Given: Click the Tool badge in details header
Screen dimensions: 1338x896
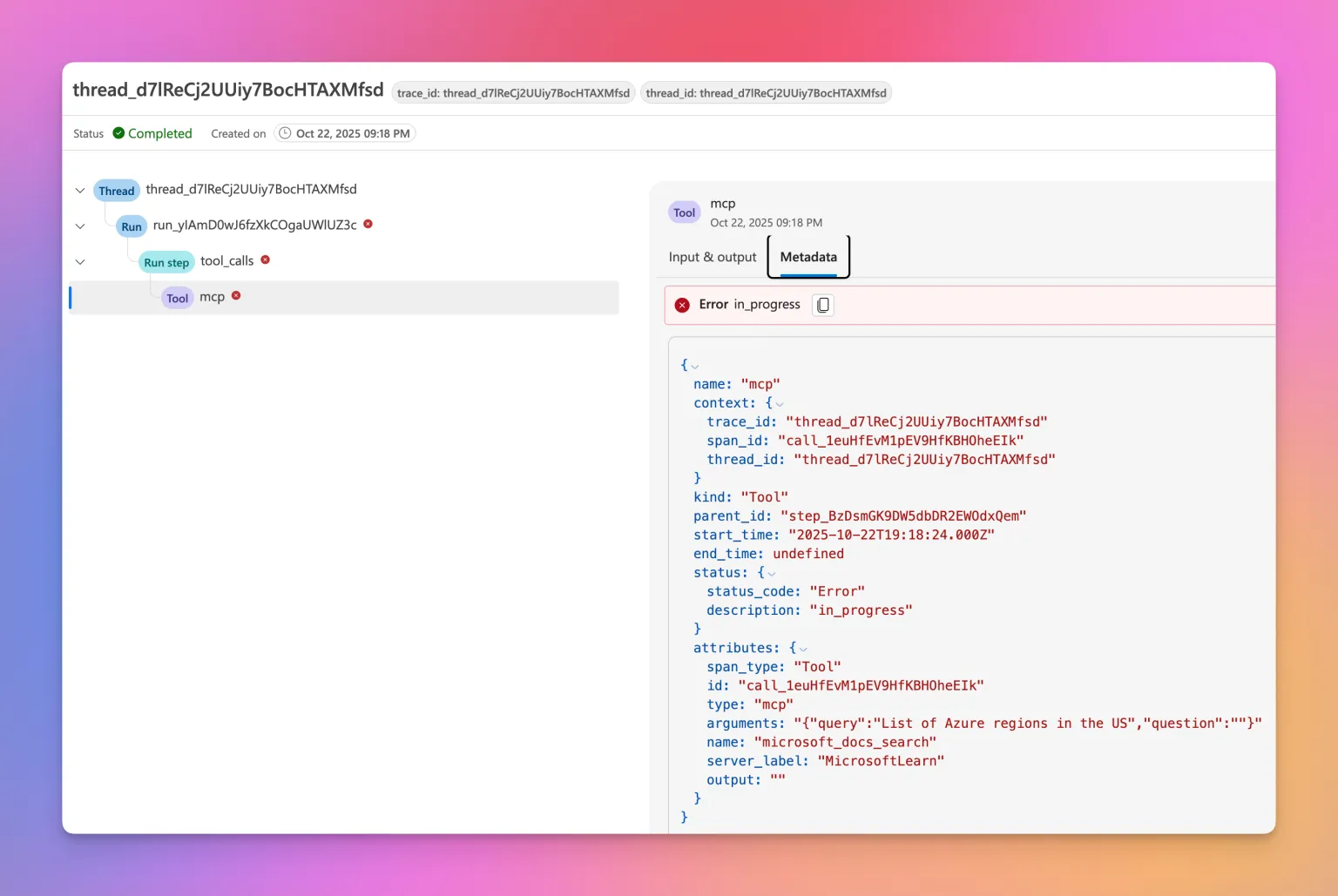Looking at the screenshot, I should pyautogui.click(x=684, y=212).
